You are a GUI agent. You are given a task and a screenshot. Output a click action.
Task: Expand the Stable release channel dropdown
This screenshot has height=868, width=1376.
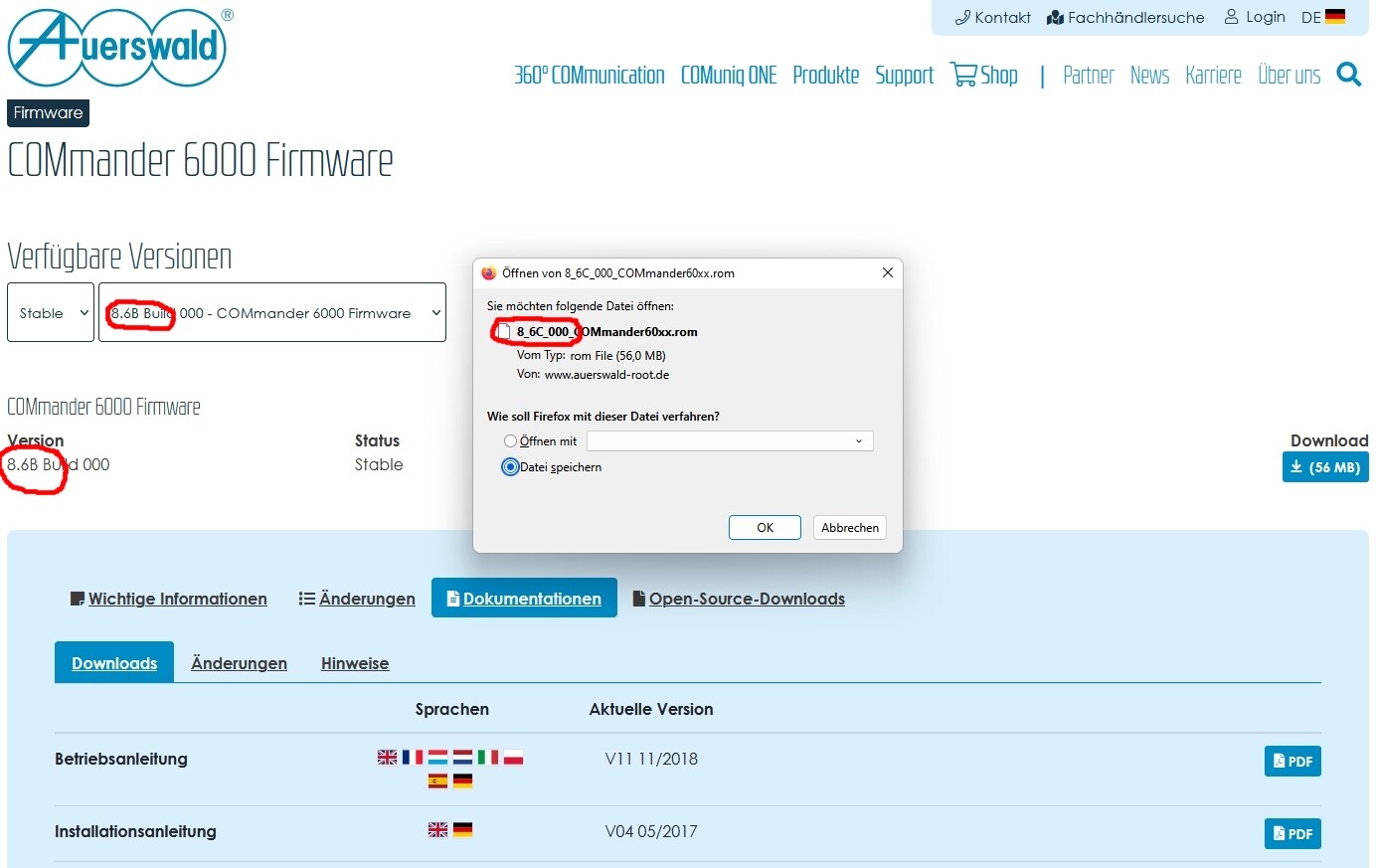pyautogui.click(x=51, y=312)
